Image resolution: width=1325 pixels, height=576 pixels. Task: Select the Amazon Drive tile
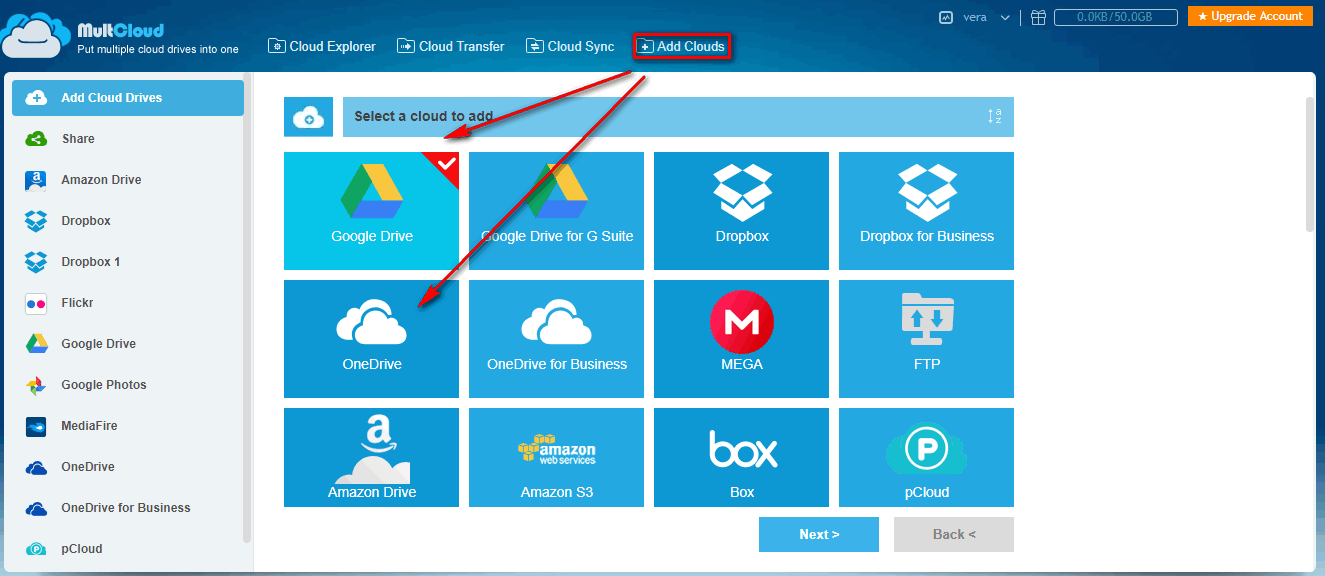(x=372, y=457)
